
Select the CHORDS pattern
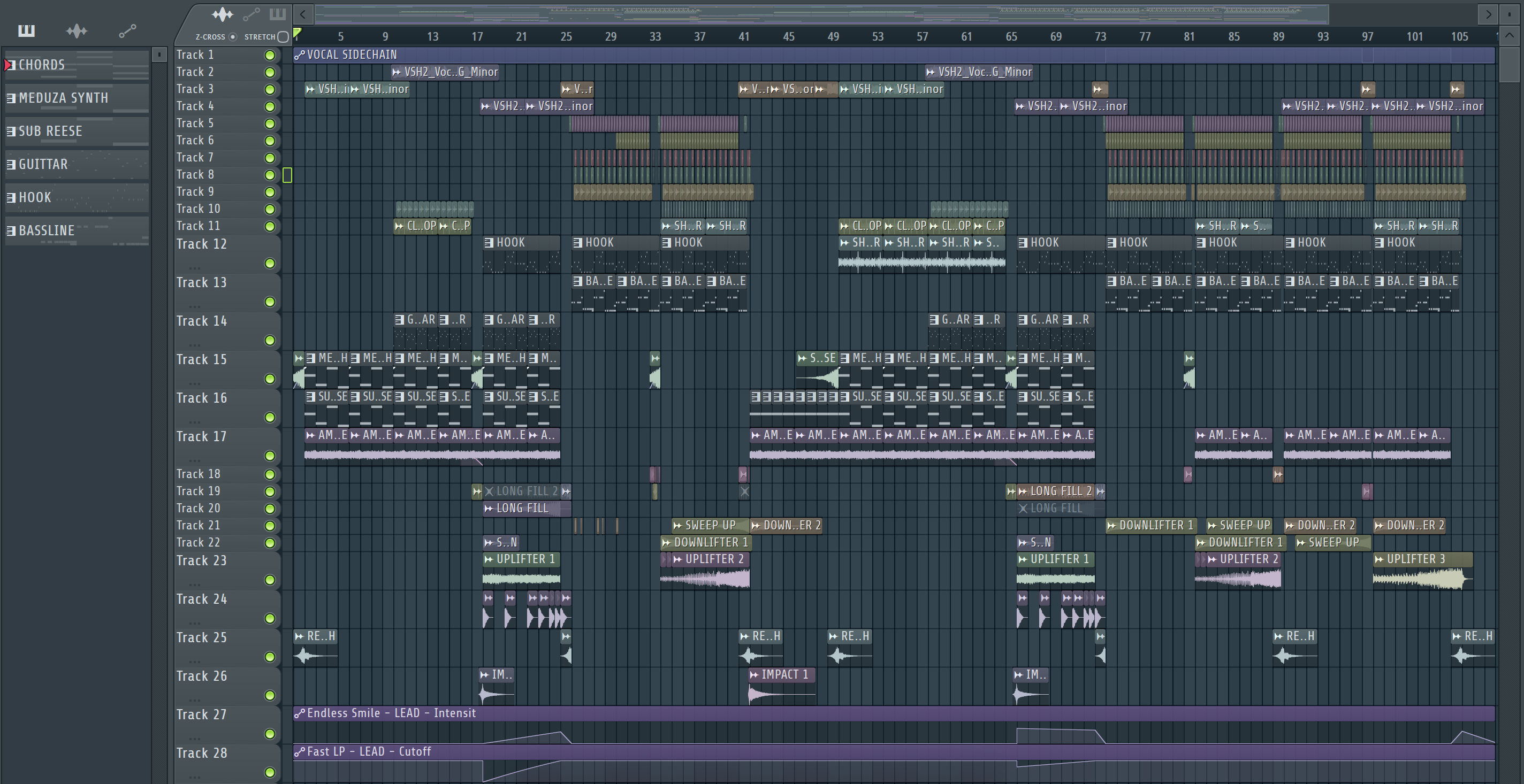coord(77,65)
